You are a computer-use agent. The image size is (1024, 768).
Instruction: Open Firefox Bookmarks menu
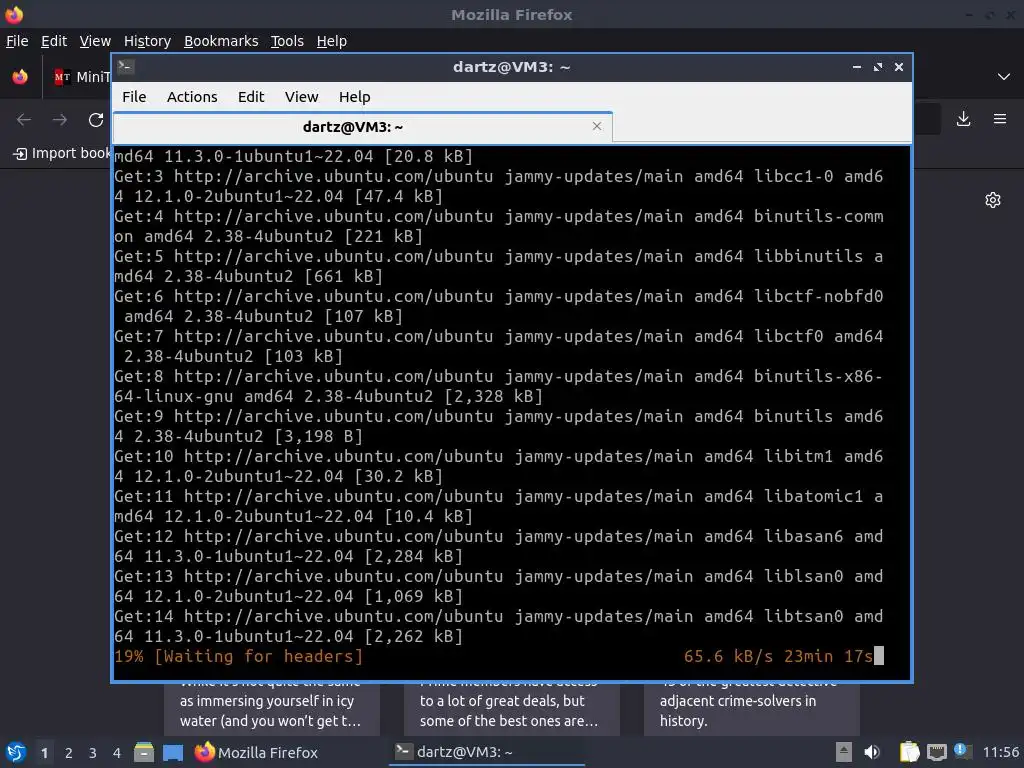click(221, 41)
